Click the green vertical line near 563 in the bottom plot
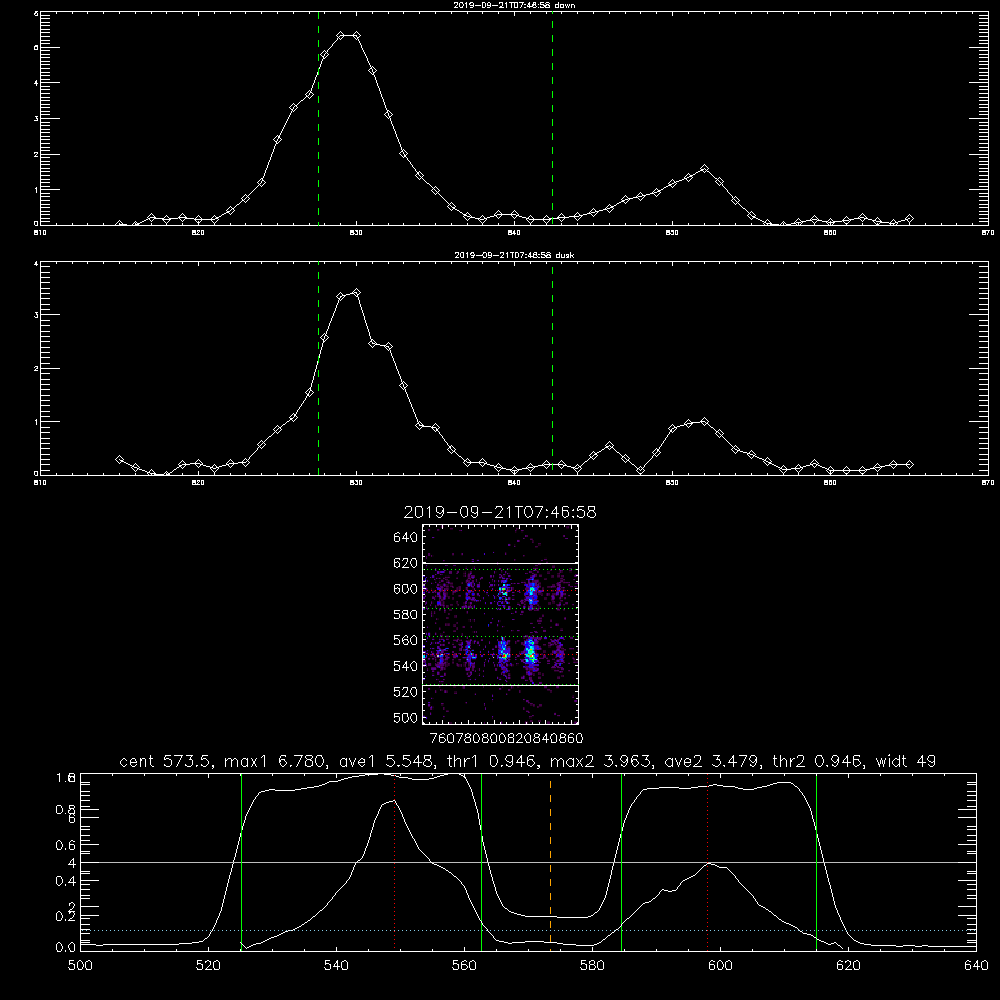The width and height of the screenshot is (1000, 1000). 482,862
